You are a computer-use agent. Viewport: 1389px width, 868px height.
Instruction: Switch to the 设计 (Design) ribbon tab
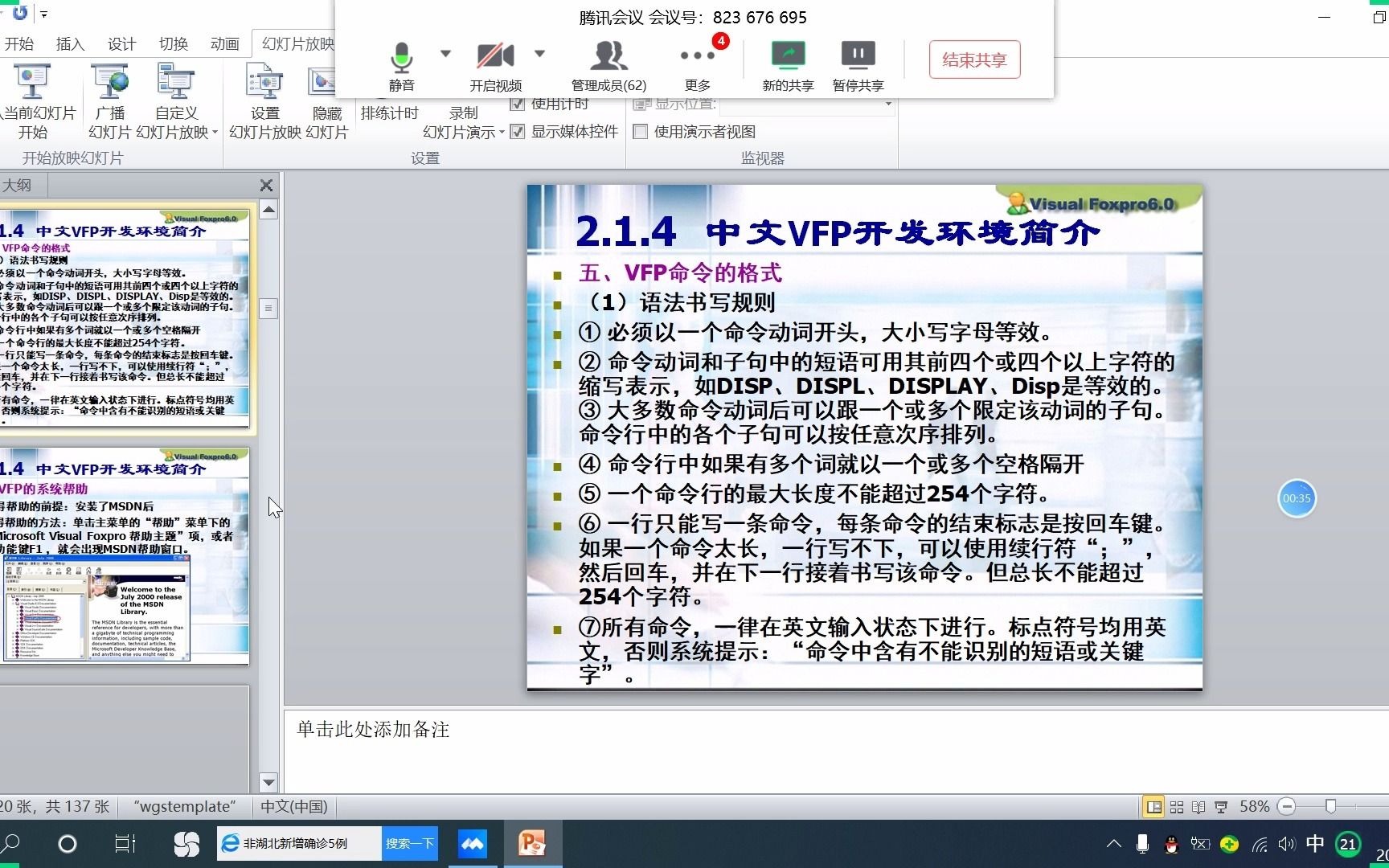[x=121, y=44]
